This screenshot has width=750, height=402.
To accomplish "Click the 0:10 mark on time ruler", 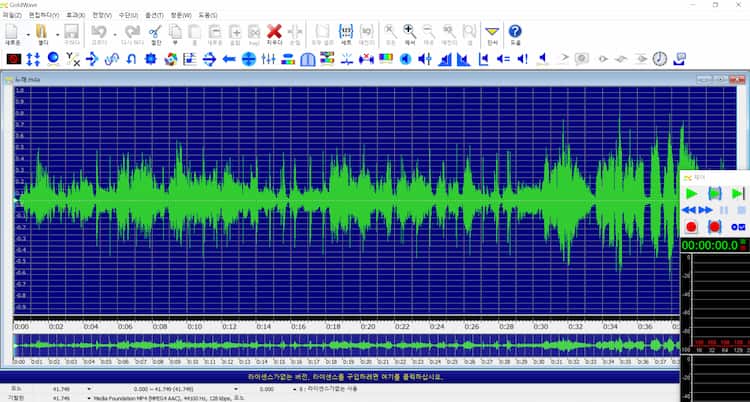I will pos(195,327).
